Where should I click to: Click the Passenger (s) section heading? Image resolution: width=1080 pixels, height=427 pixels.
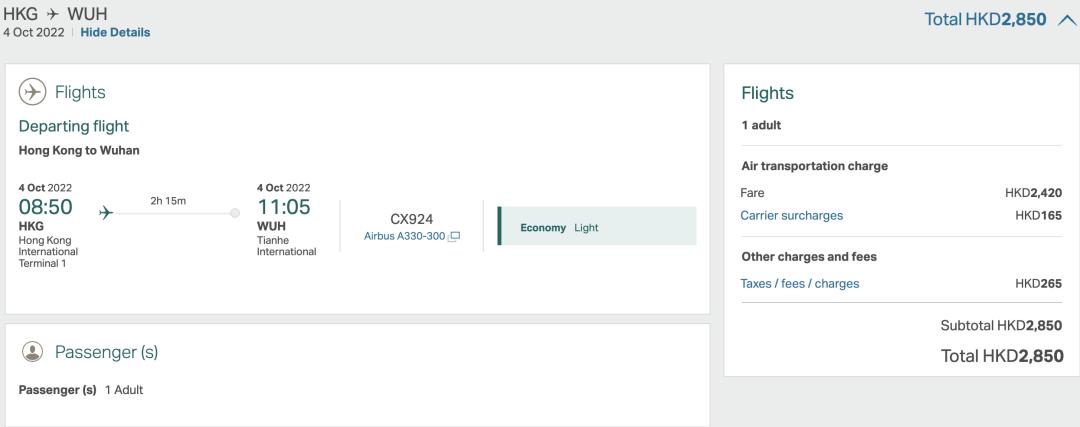tap(106, 352)
